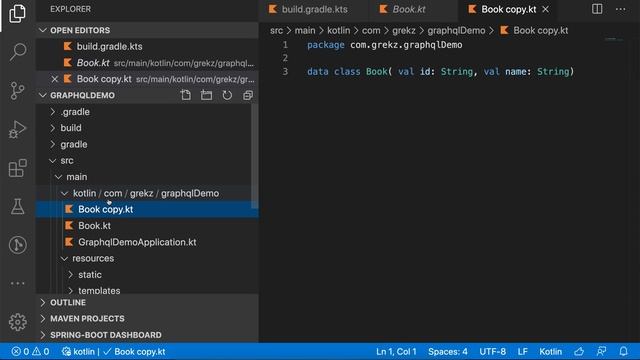The width and height of the screenshot is (640, 360).
Task: Refresh the explorer file tree
Action: (227, 95)
